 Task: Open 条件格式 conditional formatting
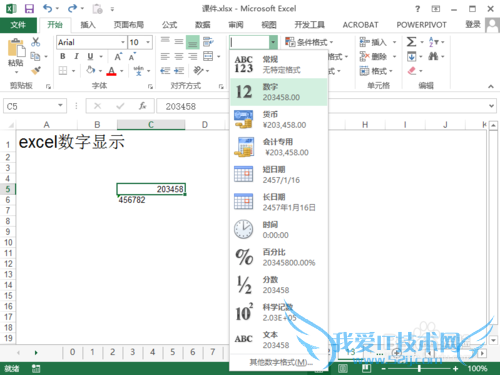click(x=309, y=42)
